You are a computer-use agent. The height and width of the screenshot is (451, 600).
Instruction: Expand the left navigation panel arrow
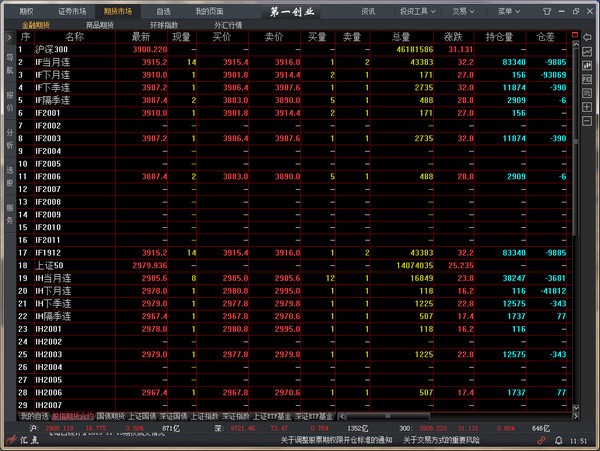pos(10,37)
